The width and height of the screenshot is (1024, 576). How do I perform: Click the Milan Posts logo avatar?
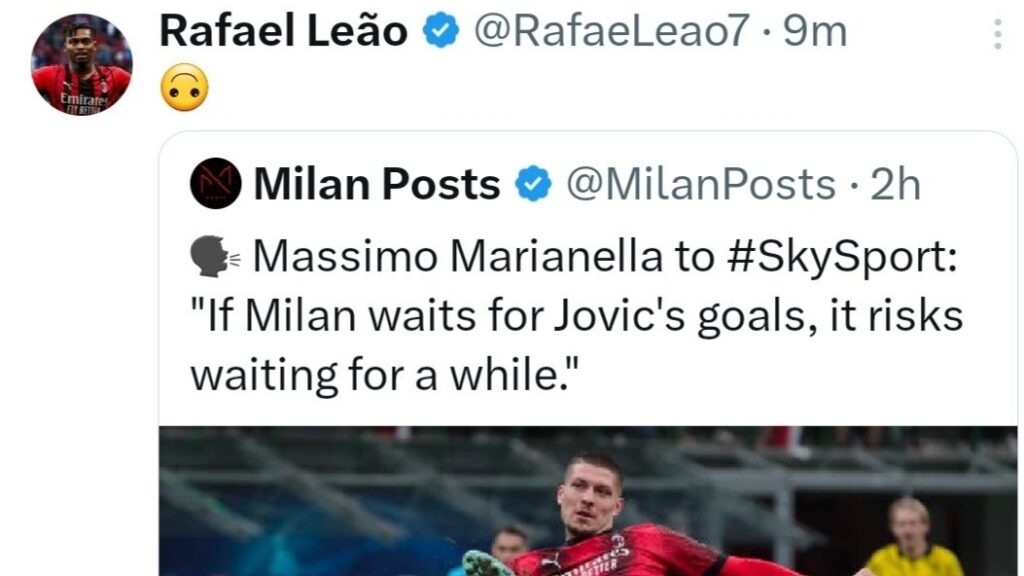[x=215, y=183]
